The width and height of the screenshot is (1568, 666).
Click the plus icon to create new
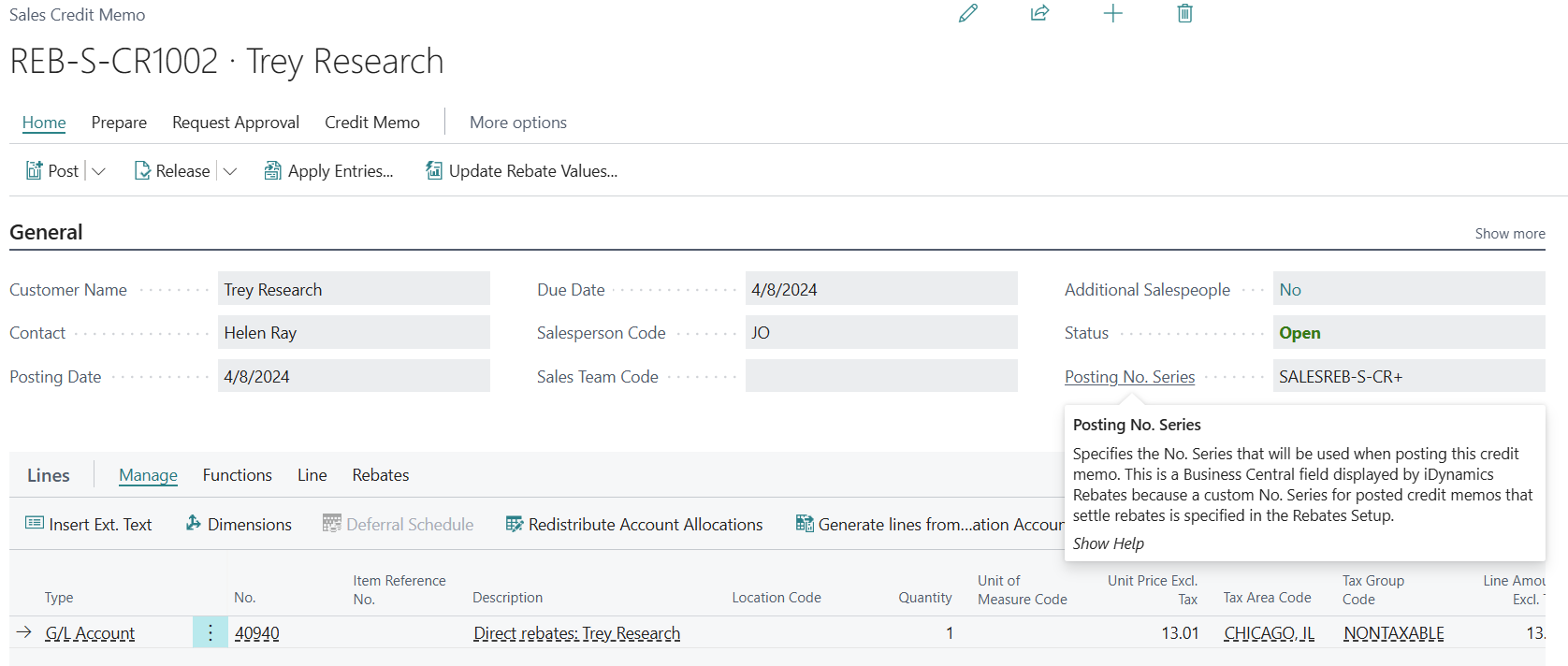click(x=1112, y=13)
